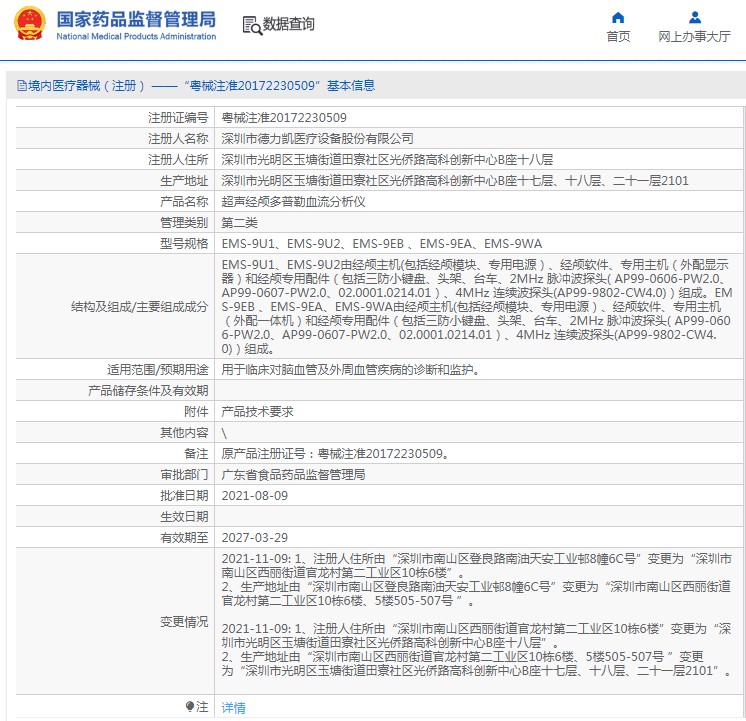
Task: Click the 原产品注册证号 remark value
Action: tap(335, 454)
